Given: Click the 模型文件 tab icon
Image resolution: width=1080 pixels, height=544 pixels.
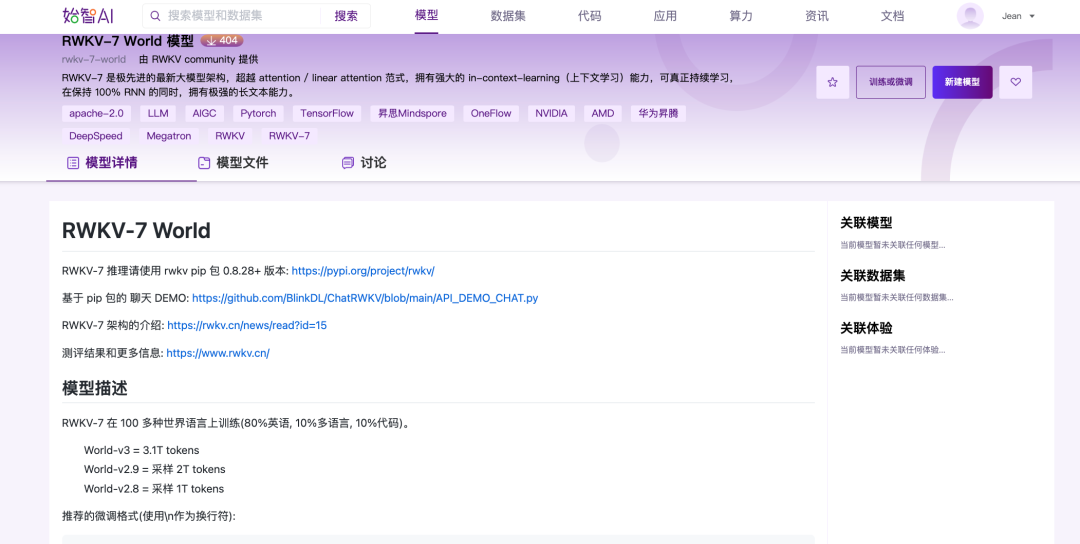Looking at the screenshot, I should 204,163.
